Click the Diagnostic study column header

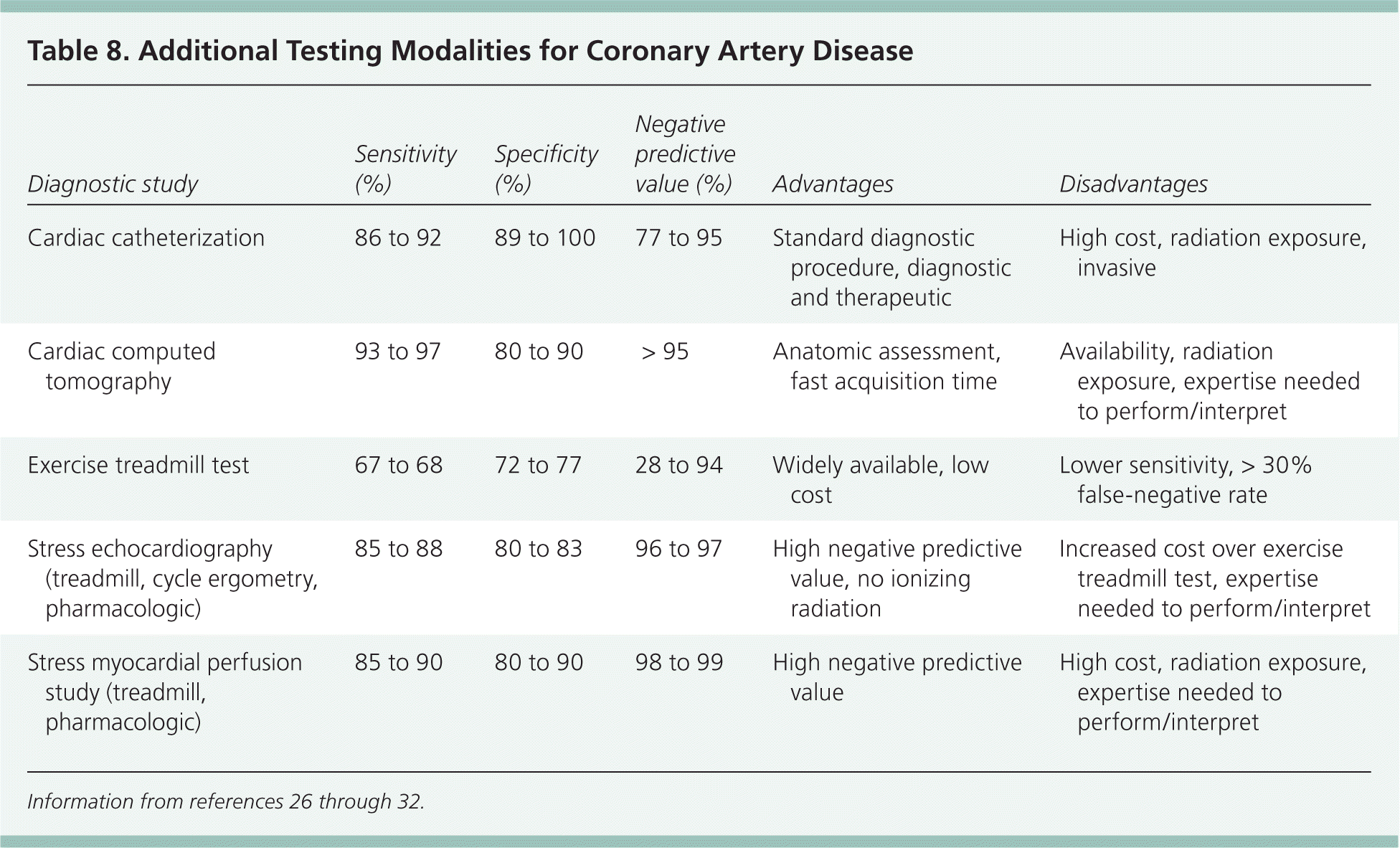[113, 184]
